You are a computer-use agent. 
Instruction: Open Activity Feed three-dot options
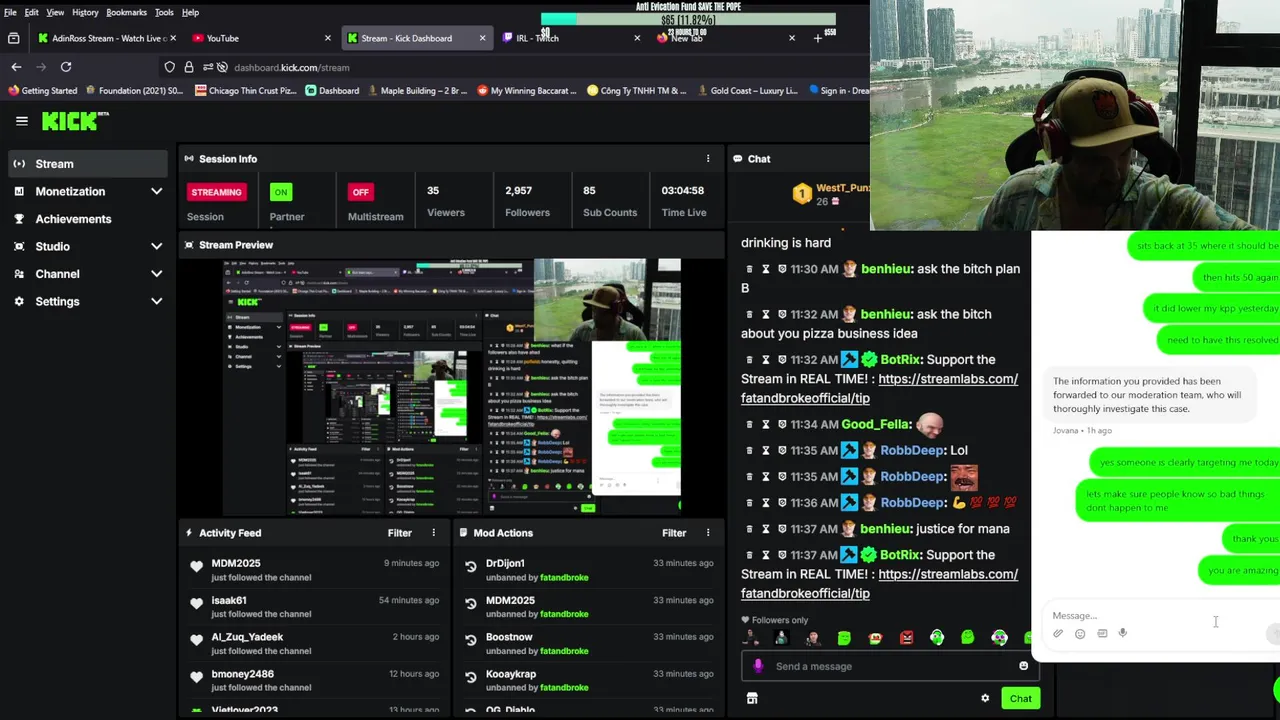[433, 533]
